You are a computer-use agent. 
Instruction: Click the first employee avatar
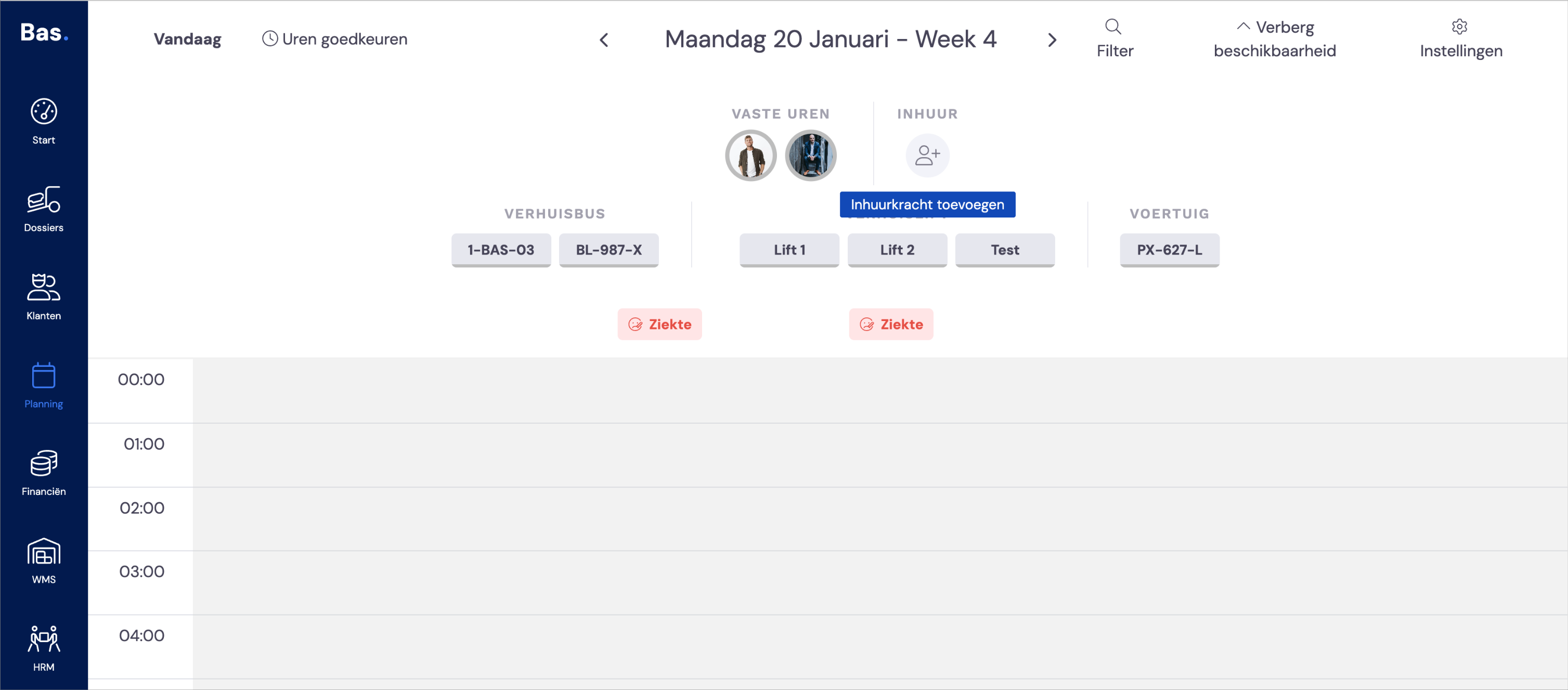point(750,155)
